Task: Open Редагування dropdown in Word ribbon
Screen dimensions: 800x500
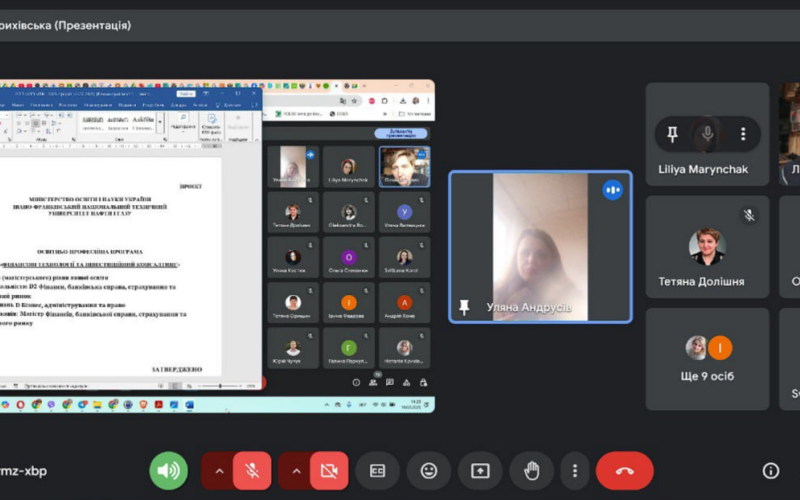Action: coord(183,122)
